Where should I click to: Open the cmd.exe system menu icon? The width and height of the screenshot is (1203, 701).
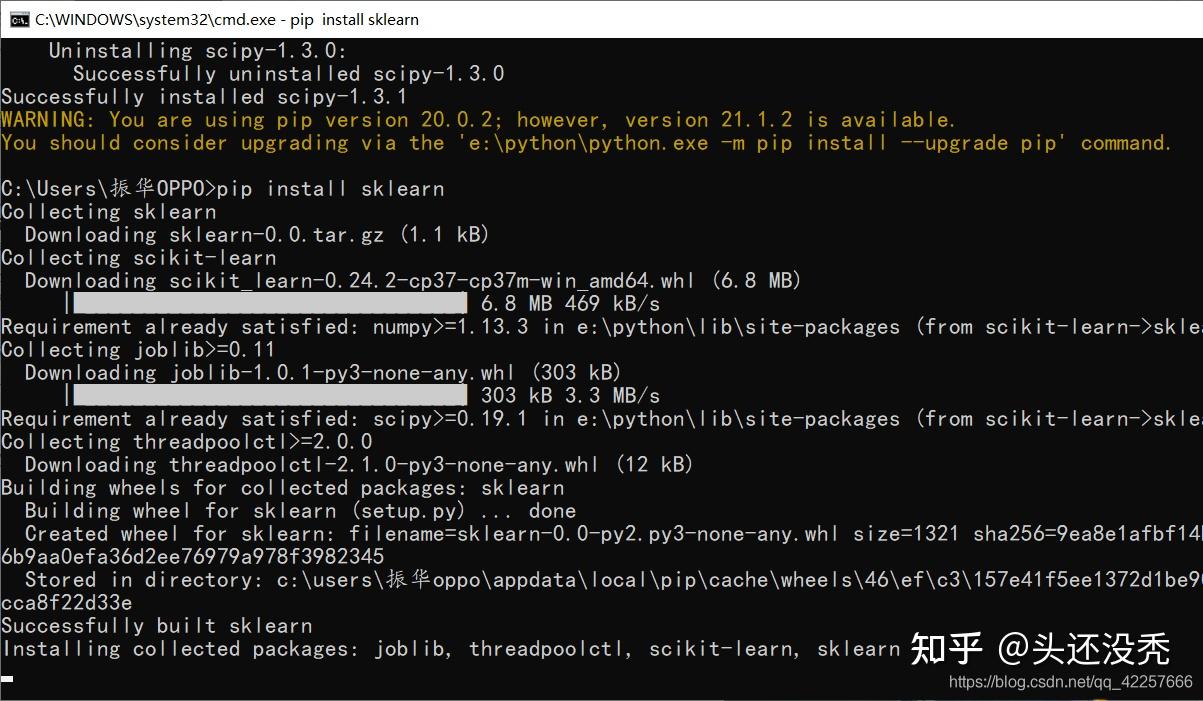coord(19,19)
